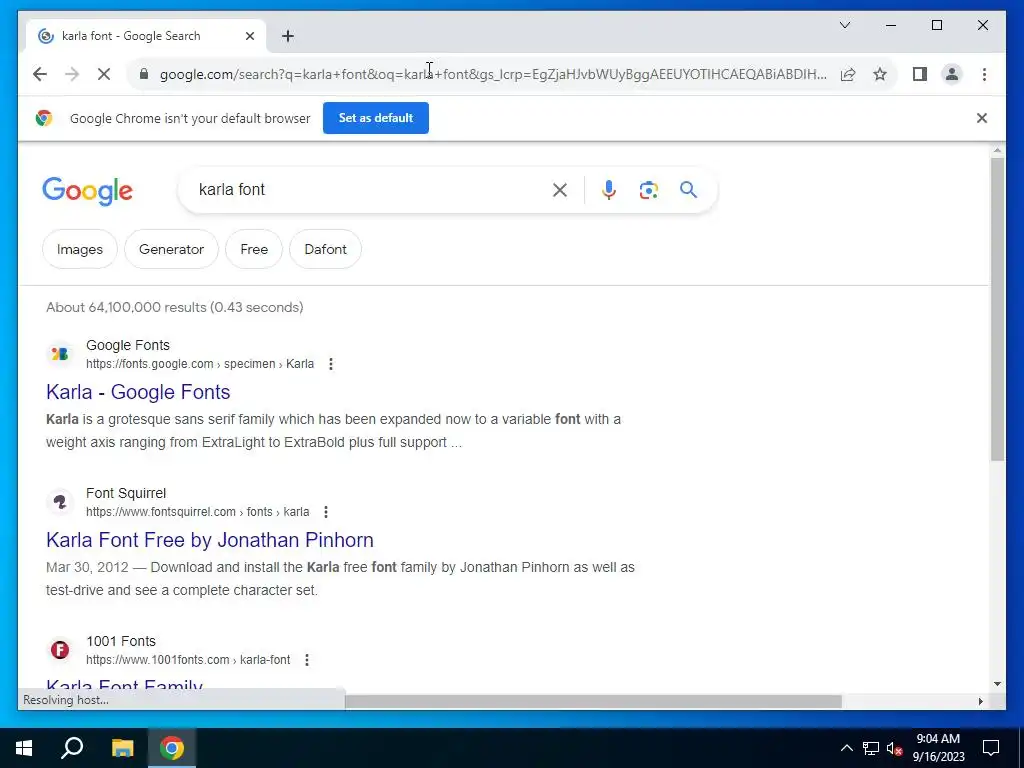Bookmark this tab with the star

pyautogui.click(x=880, y=74)
